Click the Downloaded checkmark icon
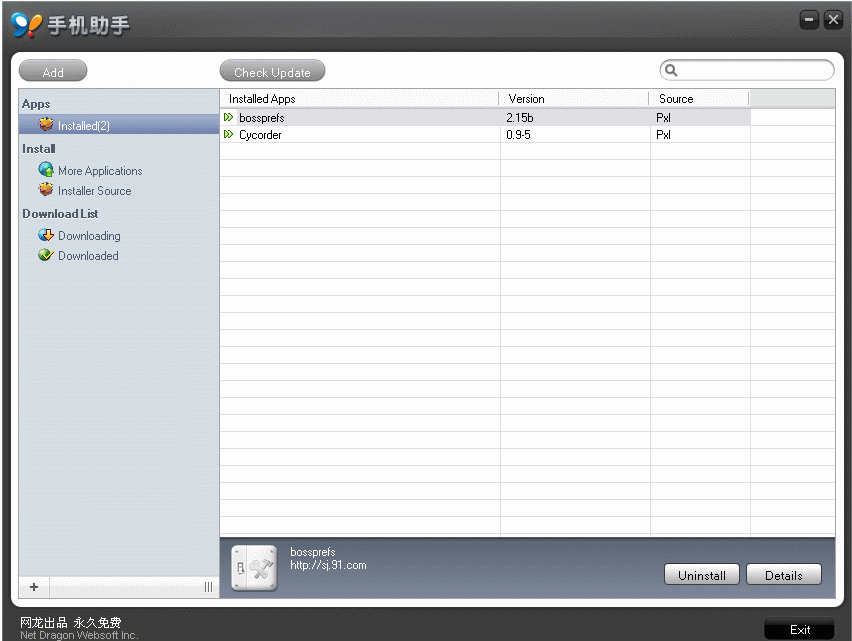The image size is (852, 641). (x=46, y=256)
